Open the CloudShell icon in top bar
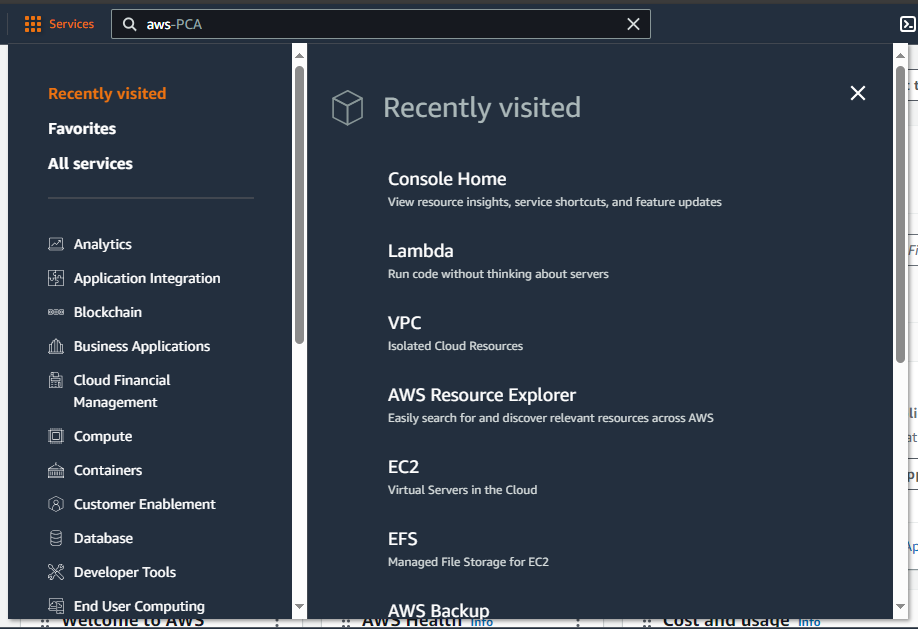 pyautogui.click(x=908, y=24)
